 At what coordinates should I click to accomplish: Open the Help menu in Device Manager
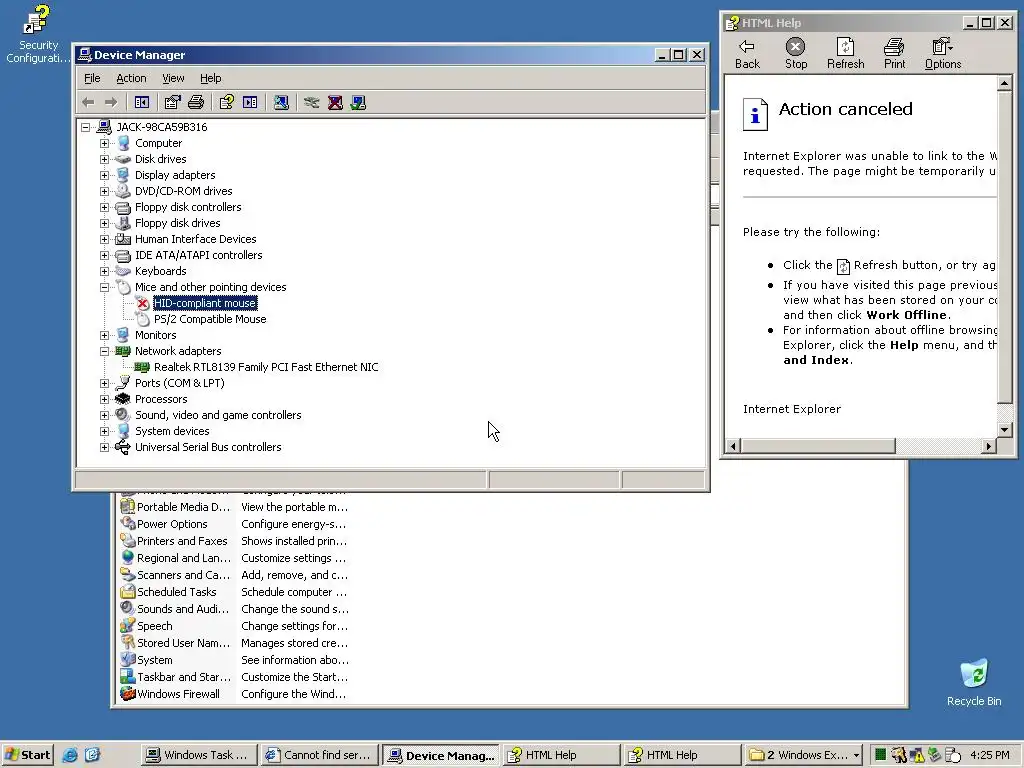pos(210,78)
